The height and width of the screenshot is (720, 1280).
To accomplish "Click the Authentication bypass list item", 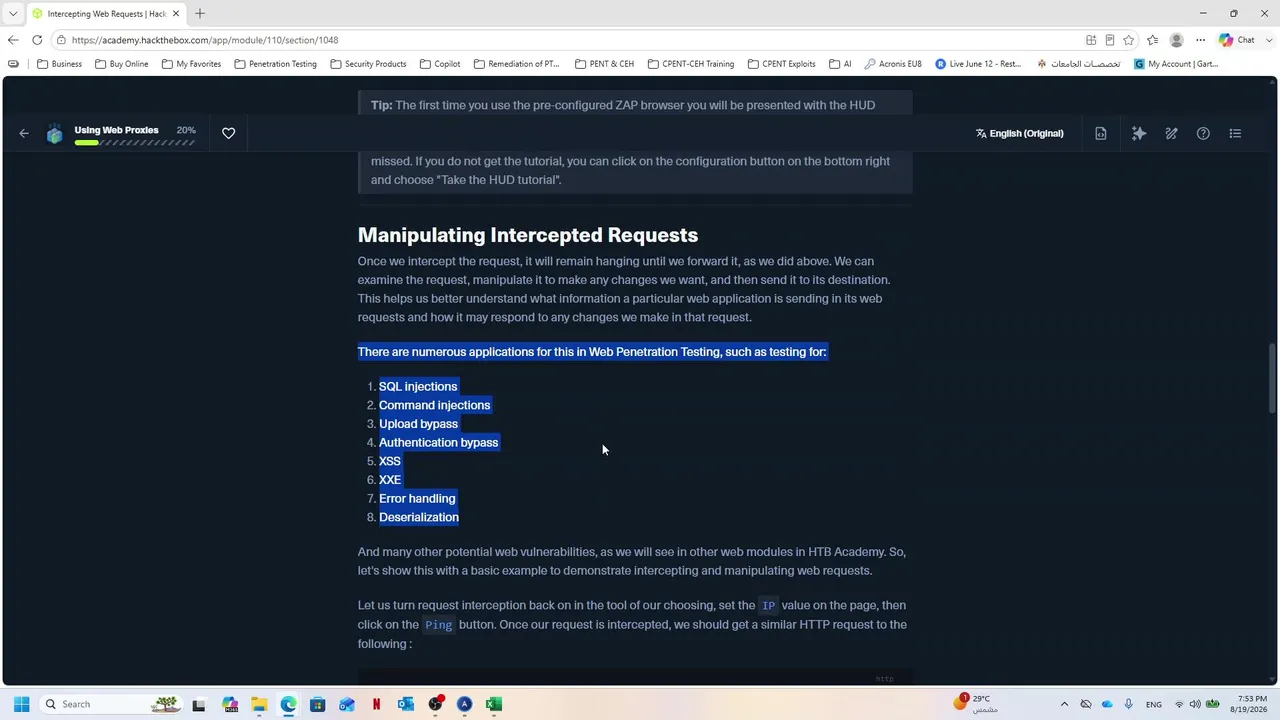I will tap(438, 442).
